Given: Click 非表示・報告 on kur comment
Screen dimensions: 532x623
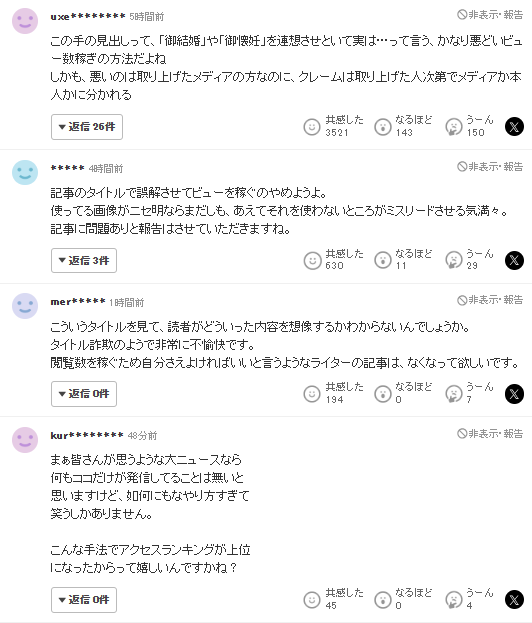Looking at the screenshot, I should pos(490,433).
